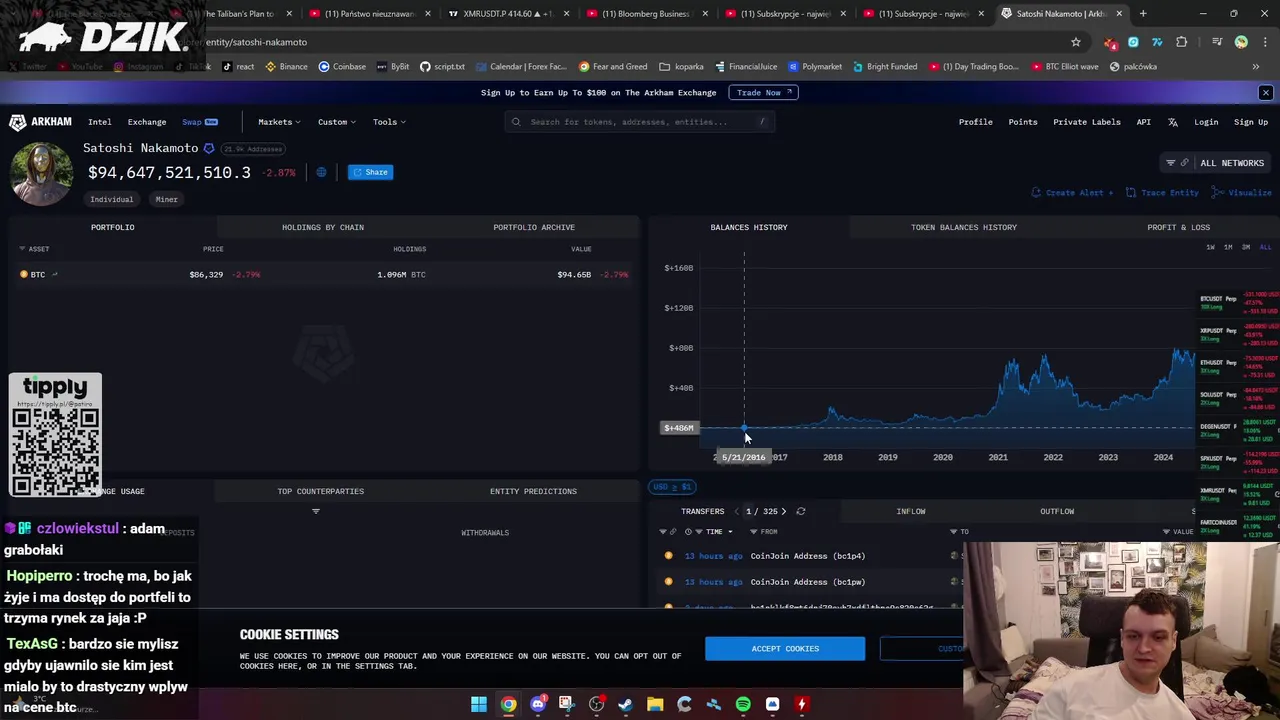
Task: Click the Trade Now button in banner
Action: tap(764, 92)
